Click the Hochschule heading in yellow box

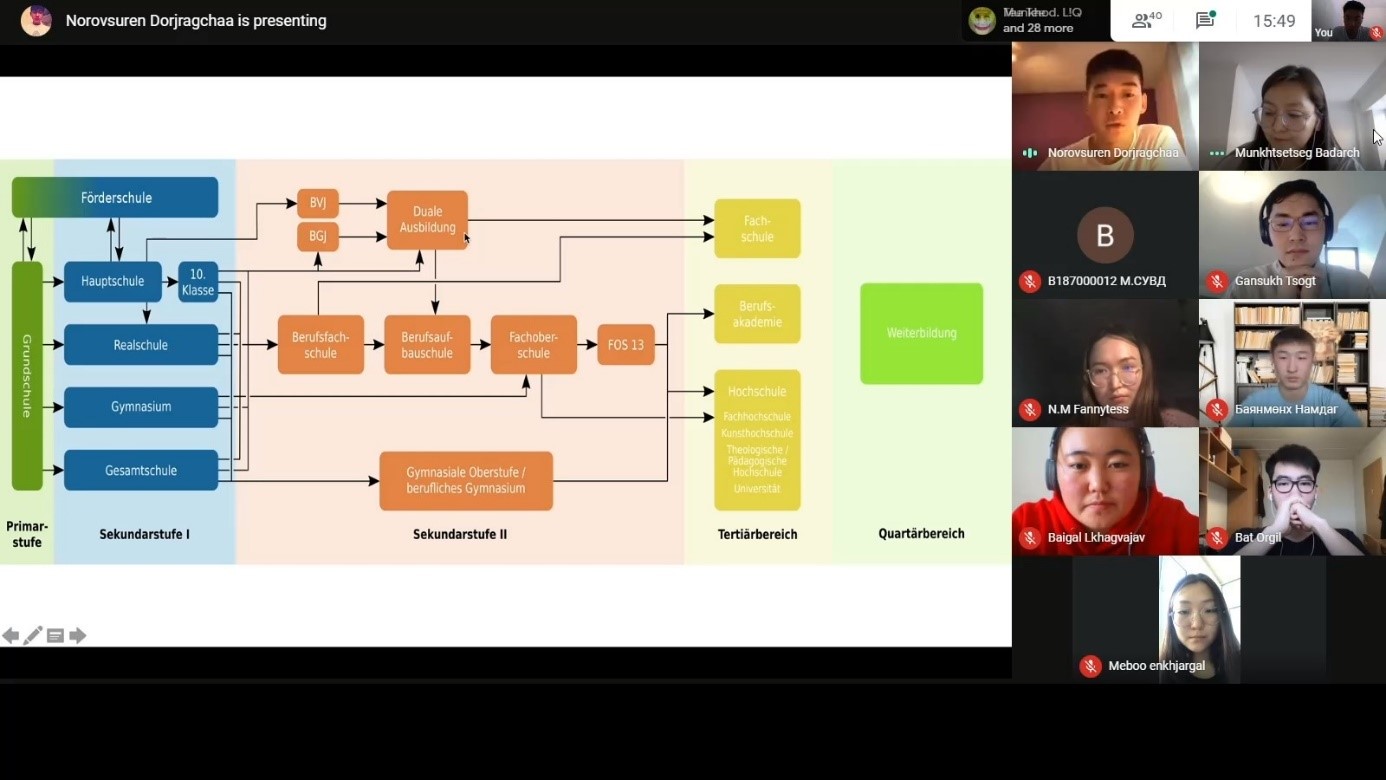(x=757, y=392)
